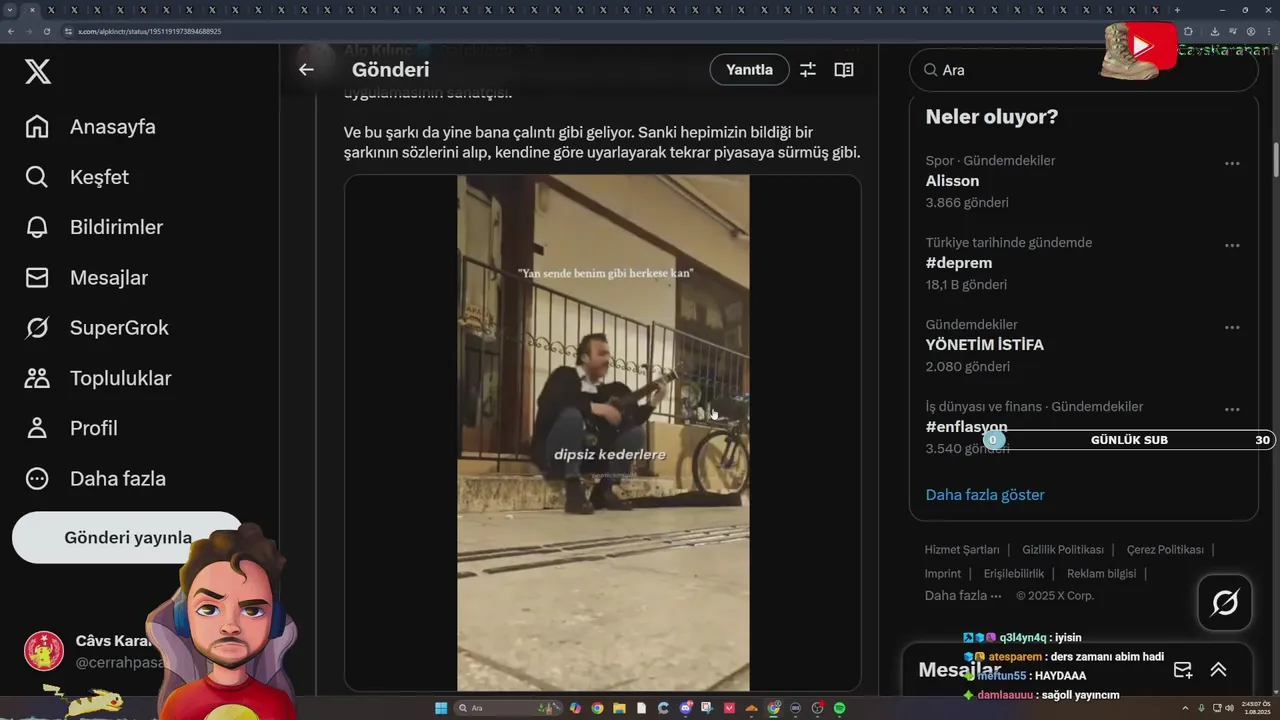
Task: Open browser downloads icon
Action: 1215,31
